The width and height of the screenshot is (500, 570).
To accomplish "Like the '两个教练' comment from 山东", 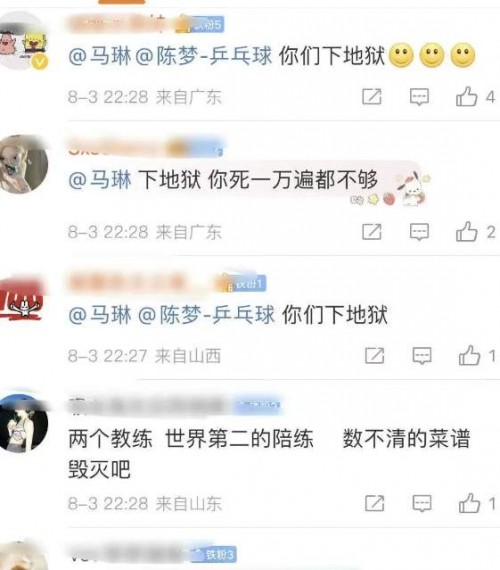I will (x=469, y=503).
